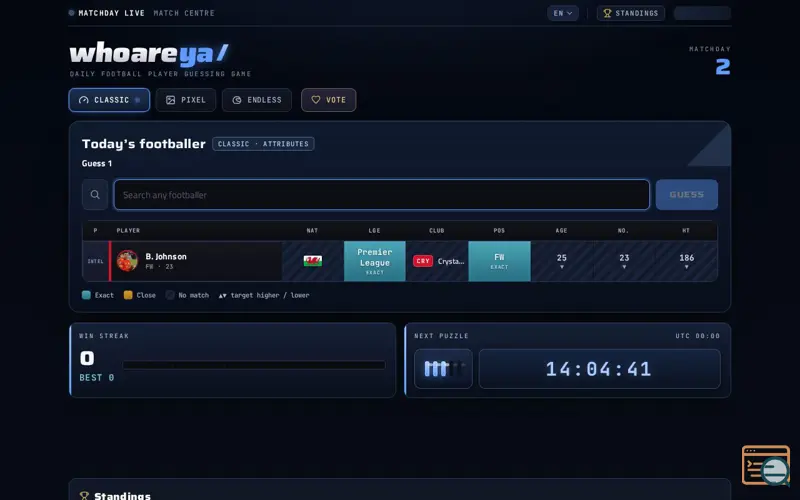Click the win streak progress bar

point(254,365)
